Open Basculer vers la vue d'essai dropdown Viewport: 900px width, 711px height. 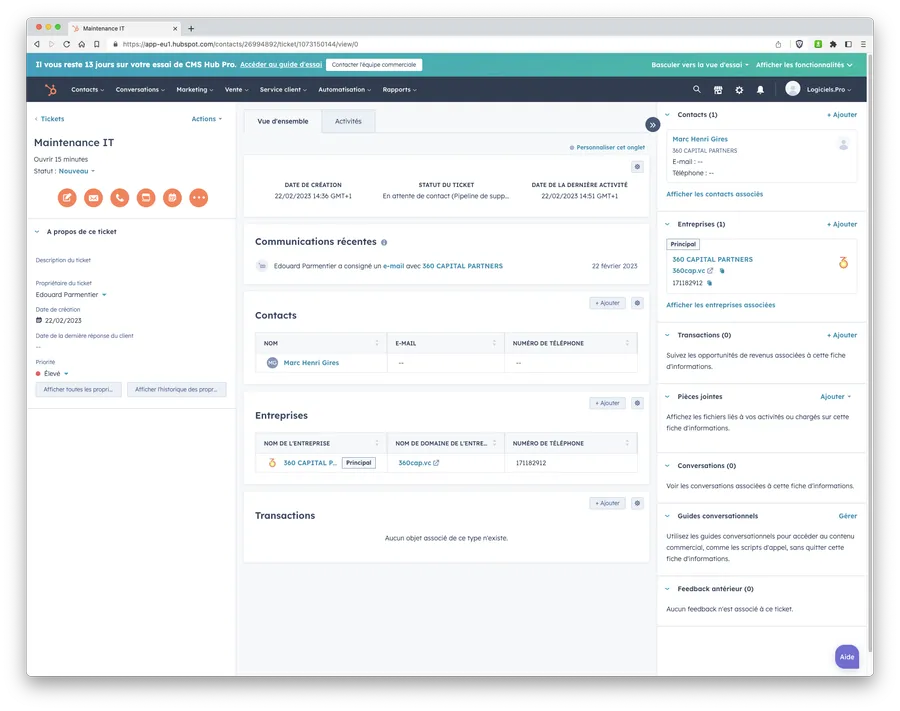700,65
